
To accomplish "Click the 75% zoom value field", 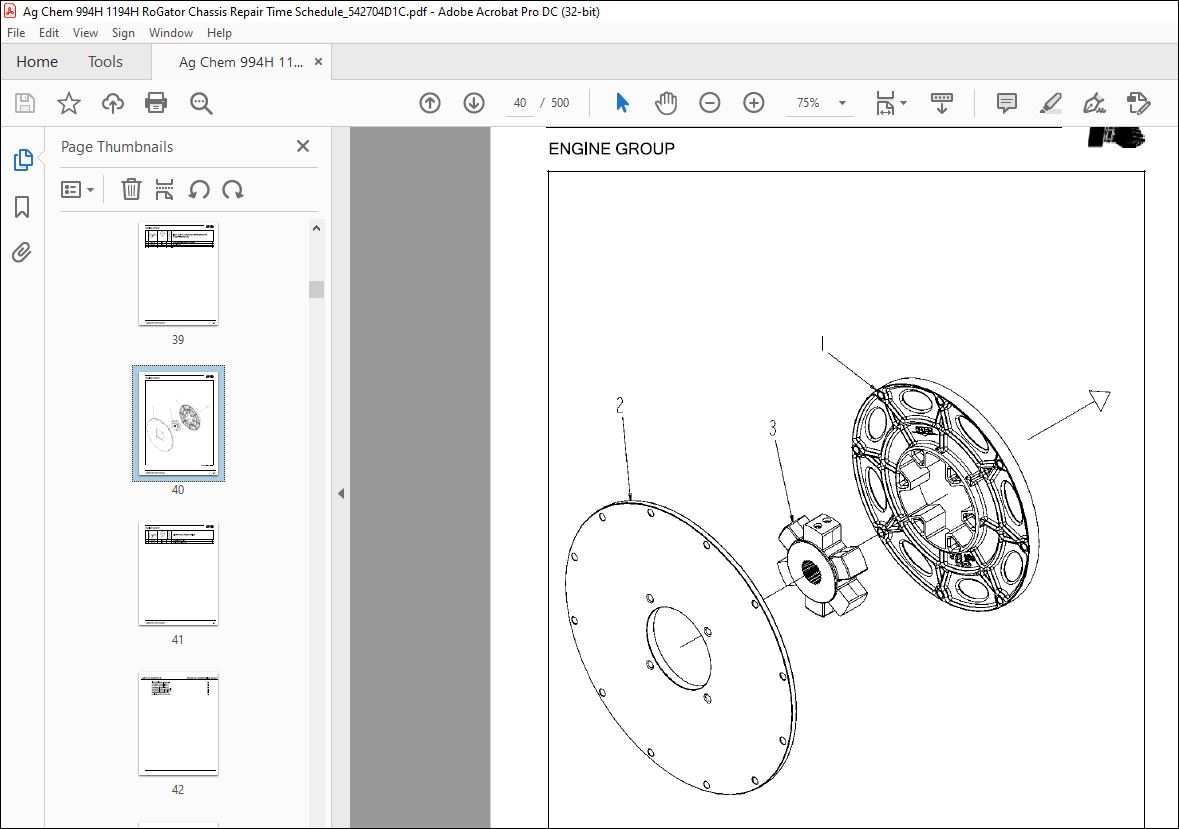I will [808, 103].
